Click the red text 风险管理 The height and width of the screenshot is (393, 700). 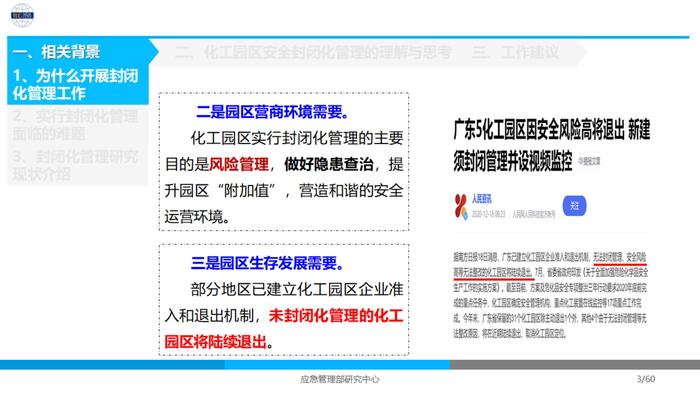tap(239, 164)
